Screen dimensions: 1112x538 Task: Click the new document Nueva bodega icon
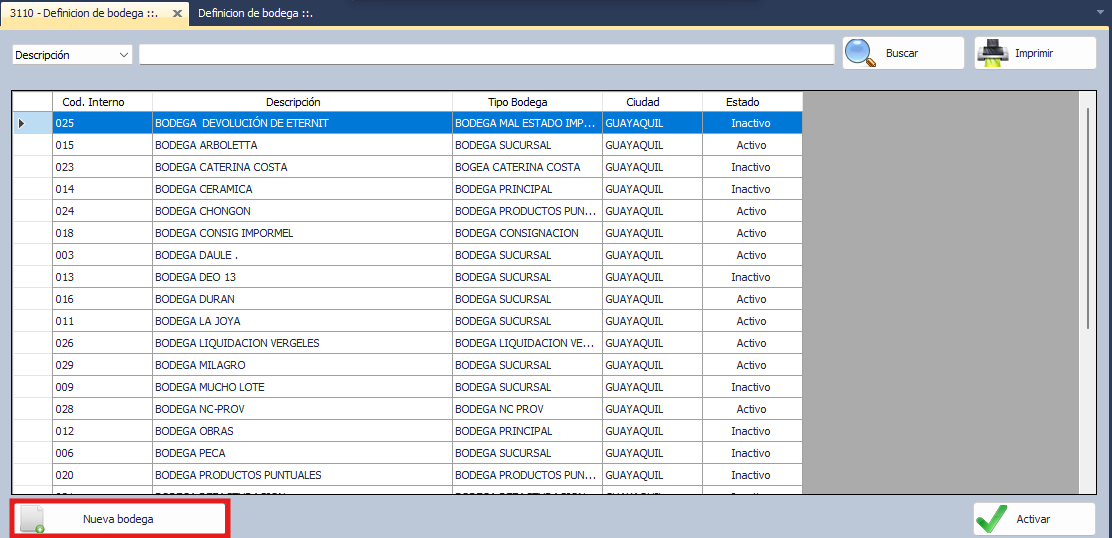click(x=34, y=519)
